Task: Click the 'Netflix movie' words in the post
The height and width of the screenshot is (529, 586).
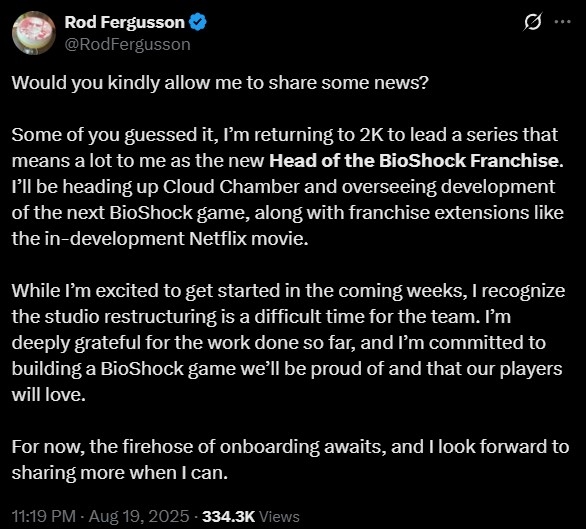Action: point(249,239)
